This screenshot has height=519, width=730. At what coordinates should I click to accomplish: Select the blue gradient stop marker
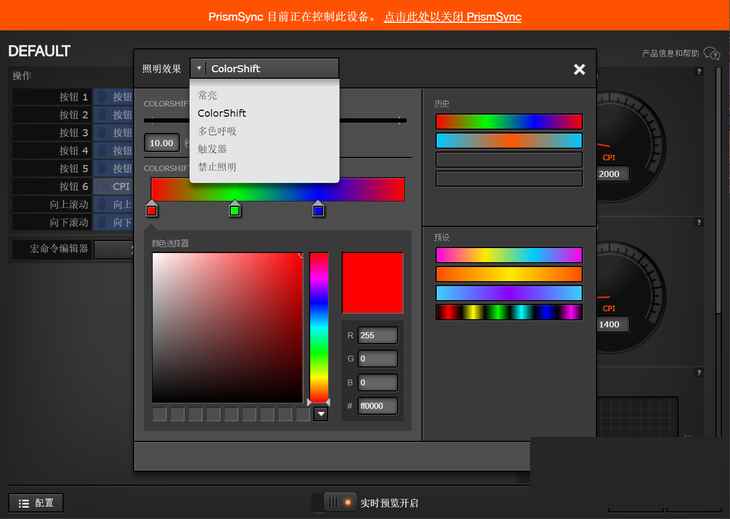(318, 209)
